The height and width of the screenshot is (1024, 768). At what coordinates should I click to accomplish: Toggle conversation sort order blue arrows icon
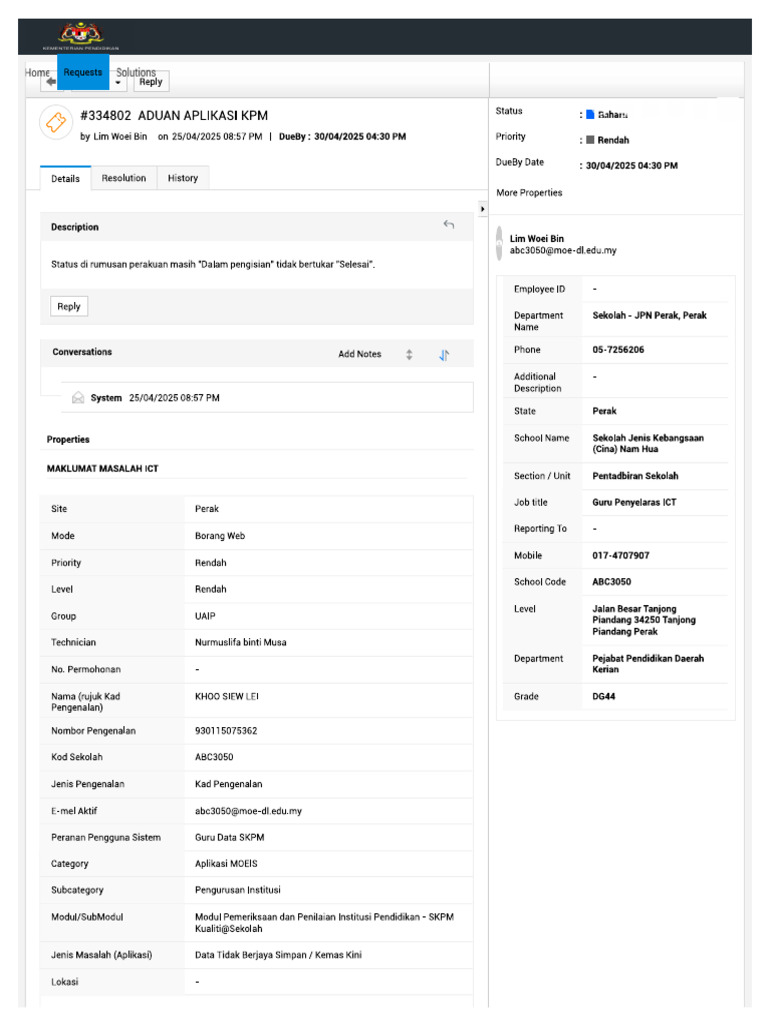pos(444,355)
